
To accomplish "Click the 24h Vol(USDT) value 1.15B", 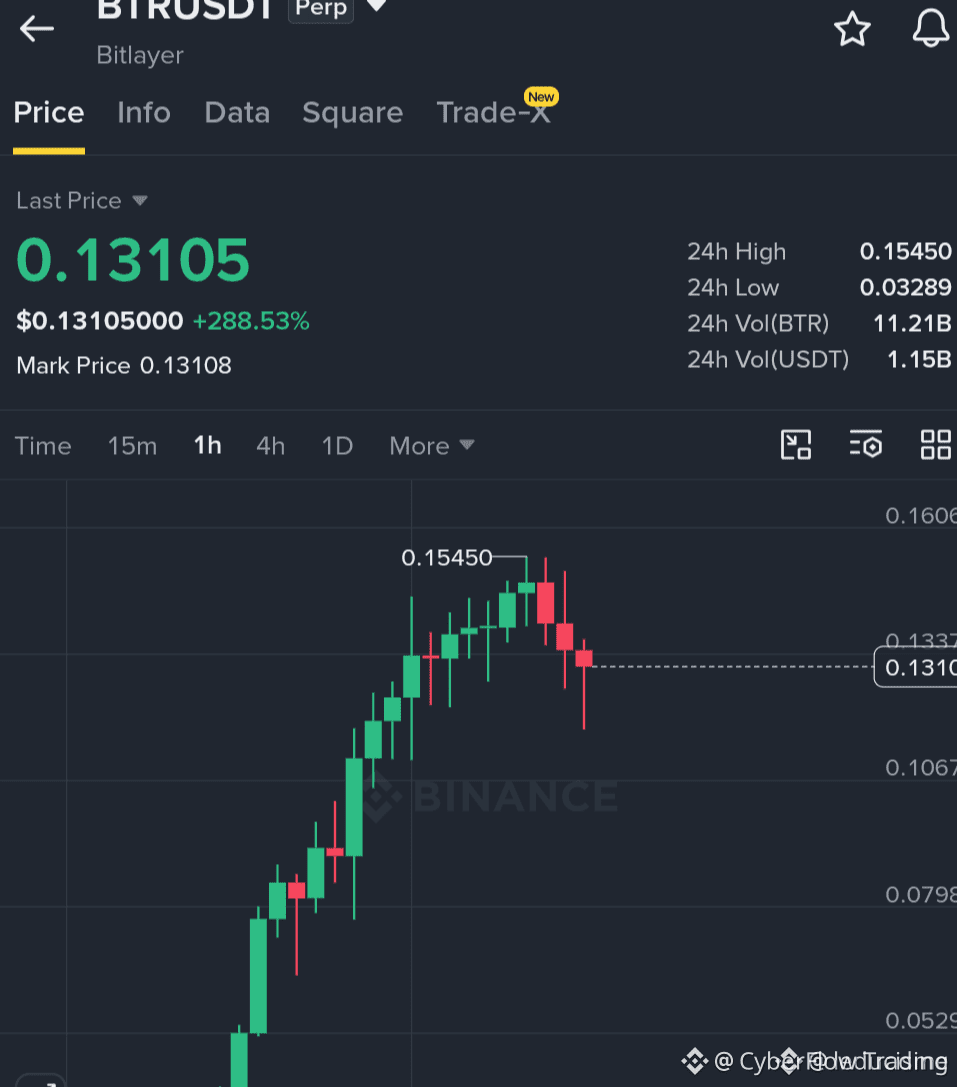I will pos(919,359).
